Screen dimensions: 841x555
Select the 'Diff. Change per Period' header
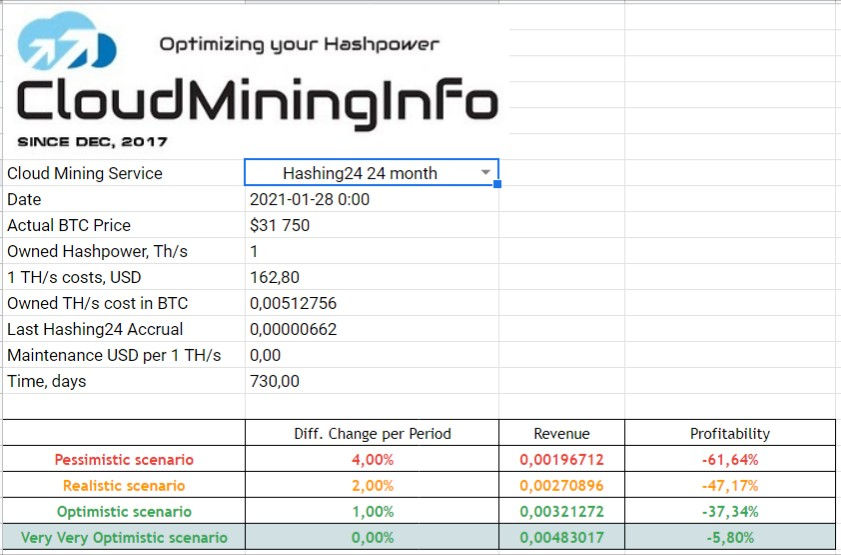tap(372, 433)
